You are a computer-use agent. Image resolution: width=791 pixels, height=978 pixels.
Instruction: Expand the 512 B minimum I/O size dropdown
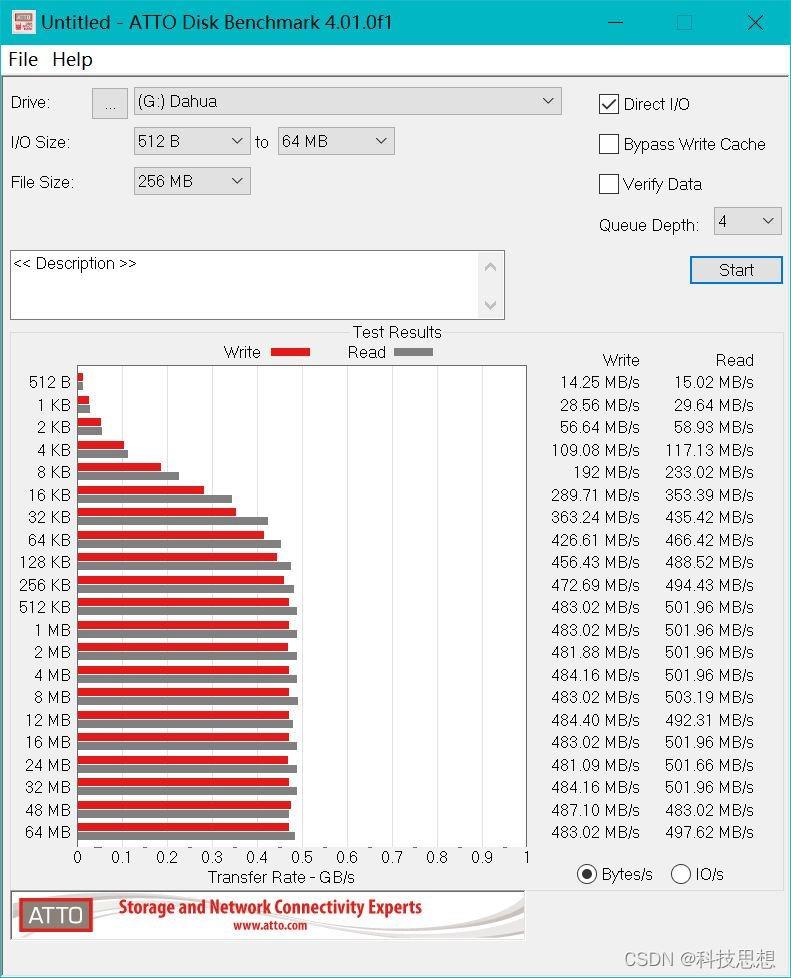click(191, 141)
